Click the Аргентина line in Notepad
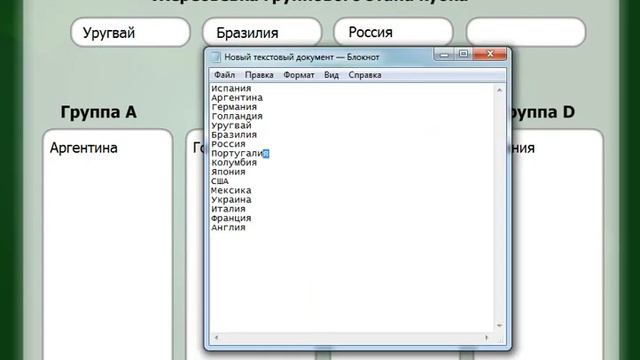This screenshot has height=360, width=640. [x=237, y=98]
